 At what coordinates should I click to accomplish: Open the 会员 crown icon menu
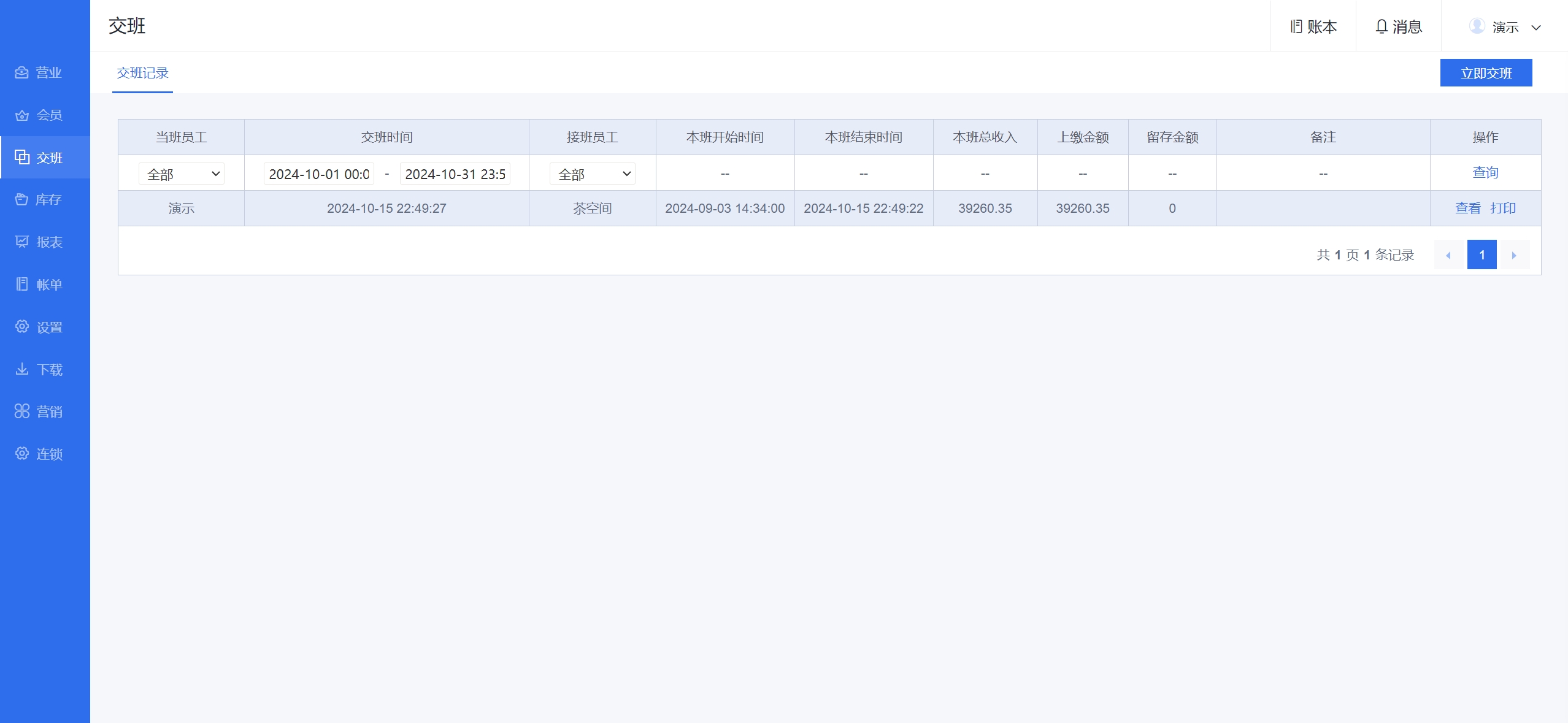pos(22,115)
